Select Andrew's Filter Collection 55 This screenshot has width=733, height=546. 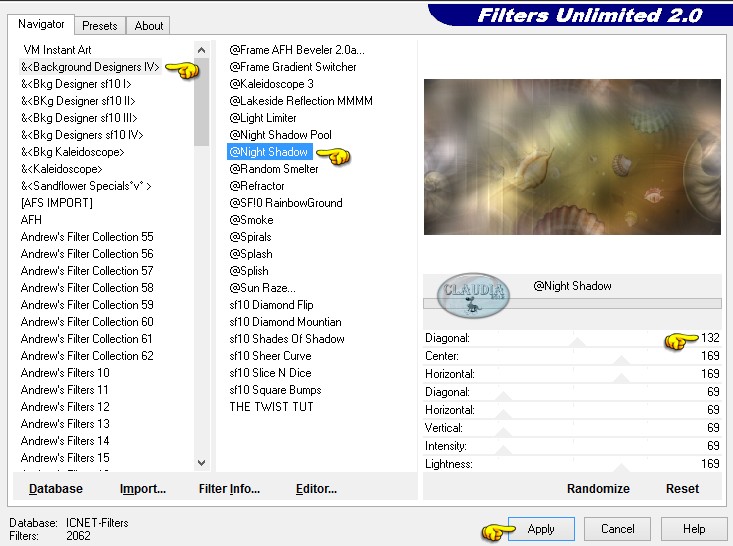point(87,237)
